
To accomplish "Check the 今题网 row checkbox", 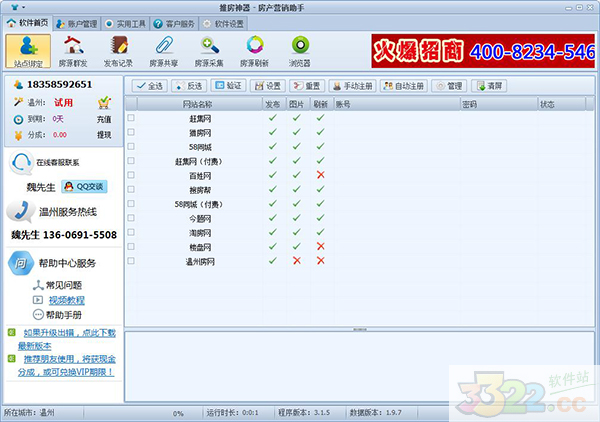I will [x=131, y=218].
